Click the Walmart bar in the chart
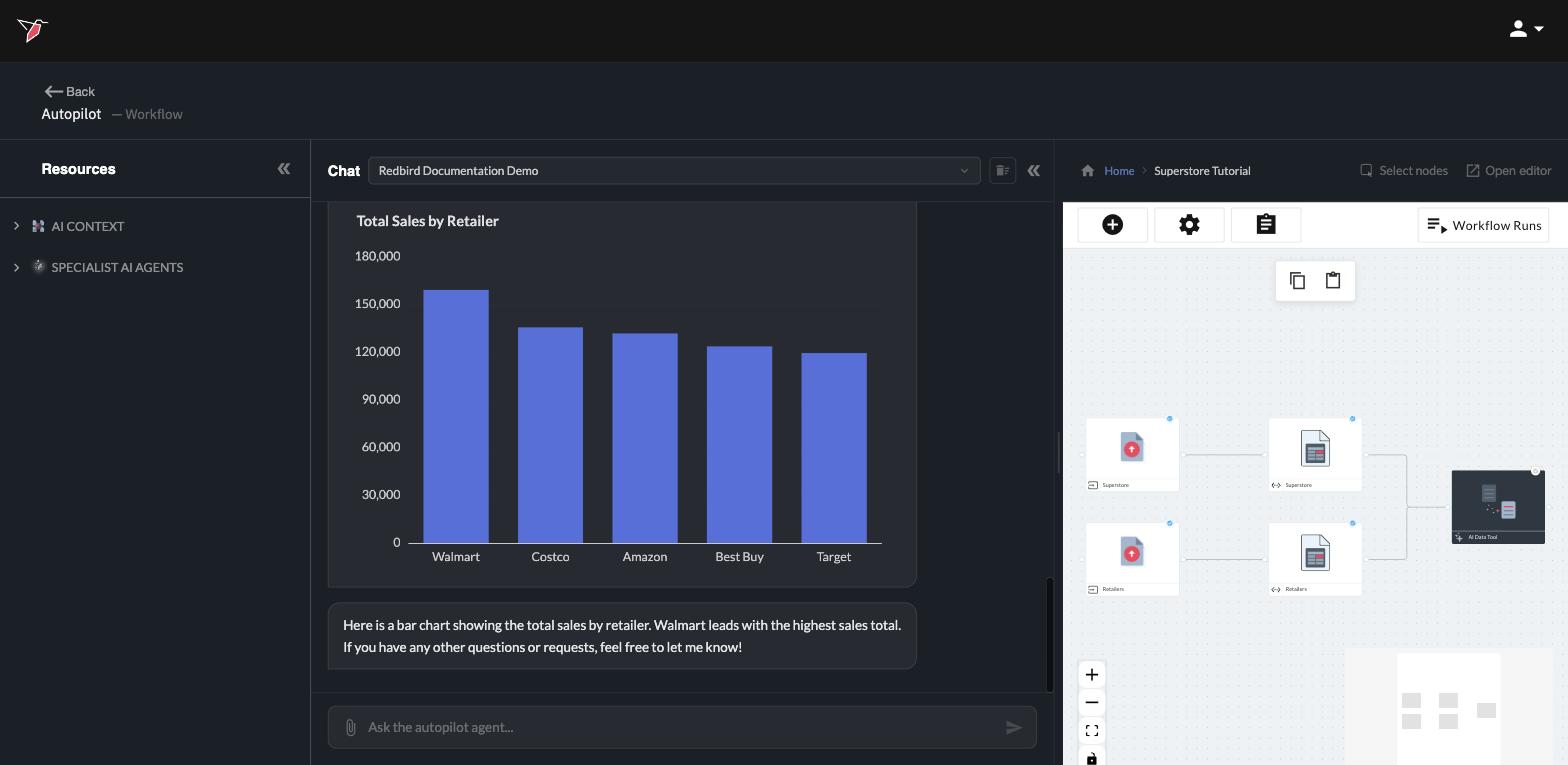1568x765 pixels. coord(456,417)
